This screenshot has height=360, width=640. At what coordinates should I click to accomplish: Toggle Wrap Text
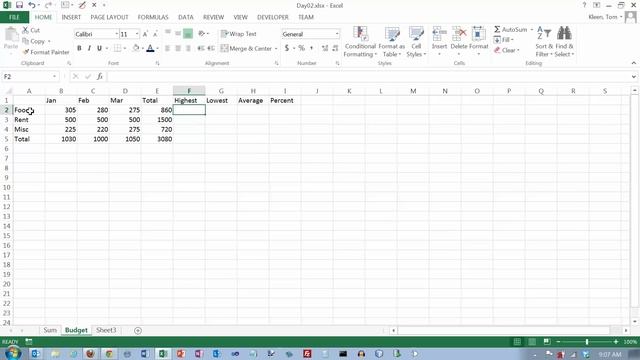coord(239,34)
